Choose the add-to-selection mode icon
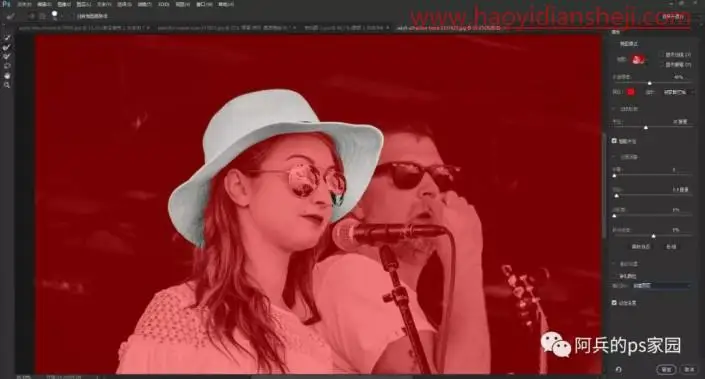The width and height of the screenshot is (705, 379). (31, 16)
